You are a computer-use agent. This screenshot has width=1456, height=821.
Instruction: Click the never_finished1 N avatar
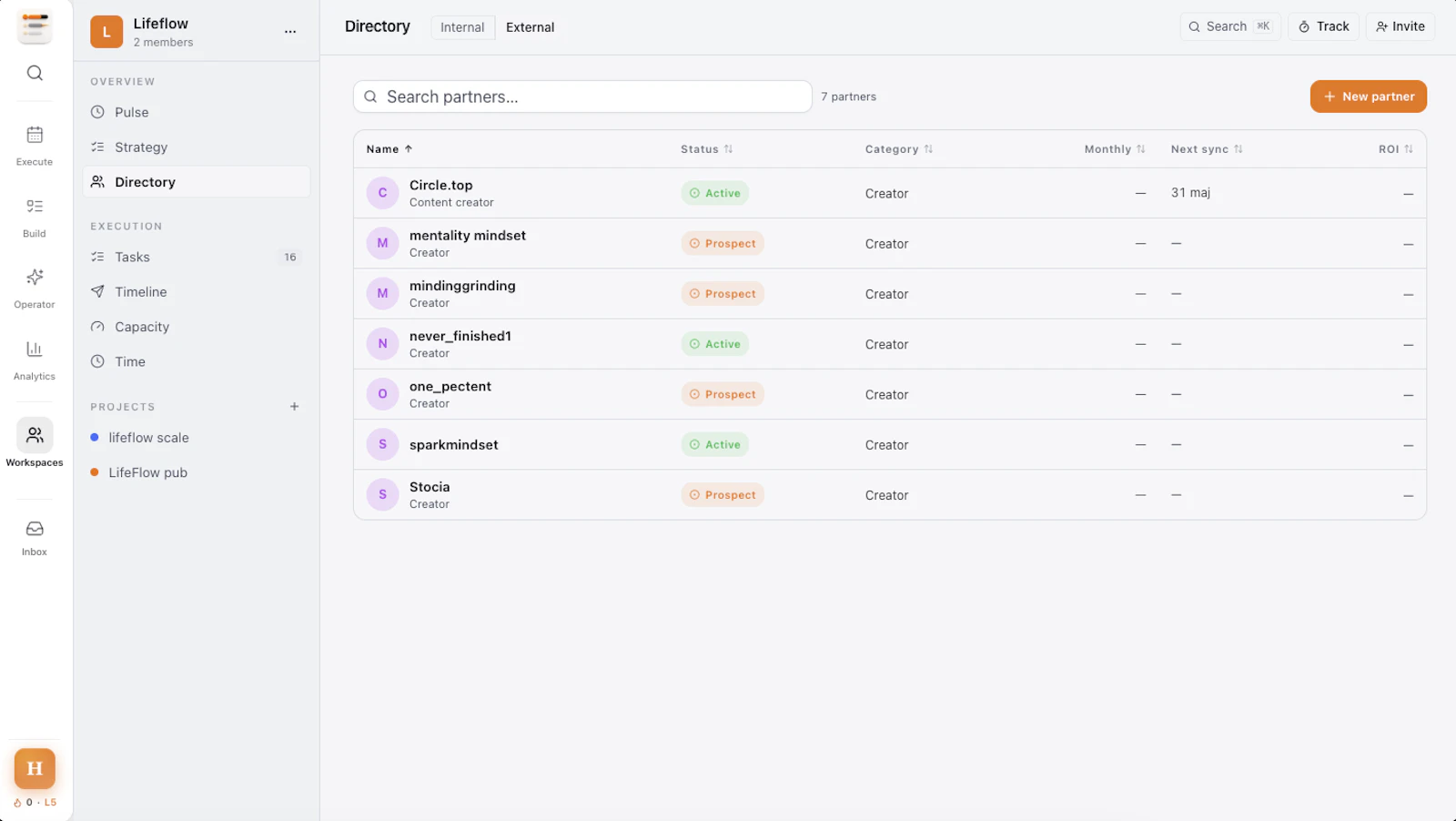tap(382, 344)
